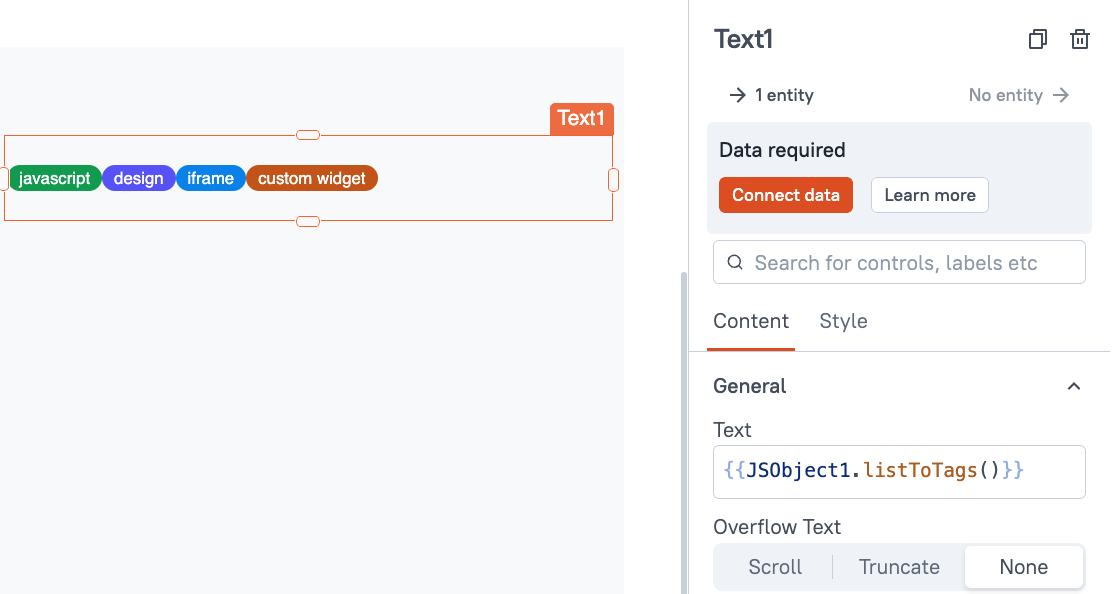Collapse the General section

click(x=1074, y=386)
